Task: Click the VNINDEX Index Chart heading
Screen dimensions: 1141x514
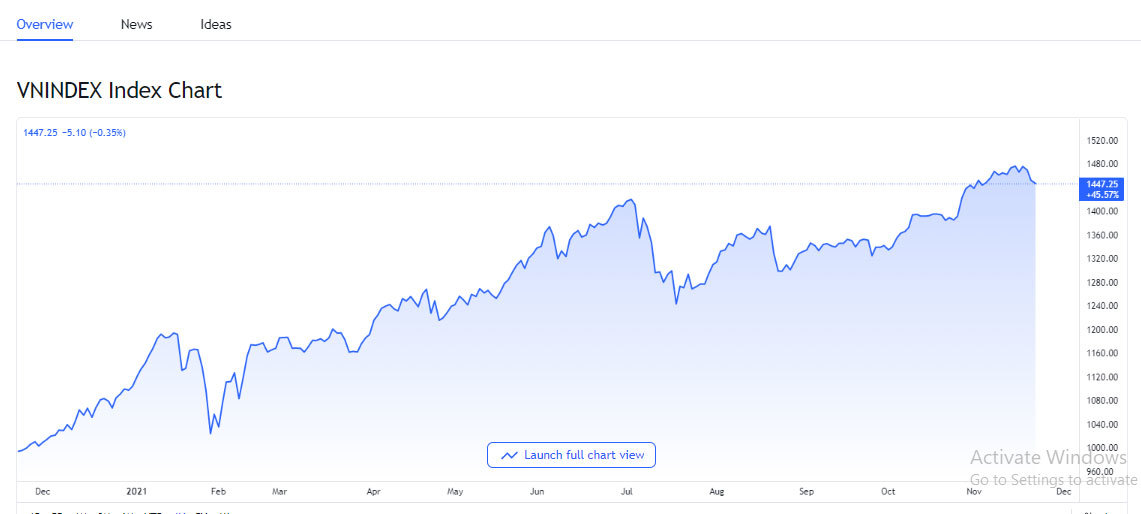Action: coord(119,90)
